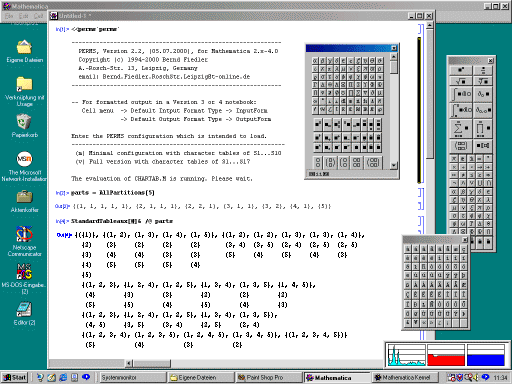This screenshot has width=512, height=384.
Task: Insert the fraction template in the right-hand palette
Action: [483, 70]
